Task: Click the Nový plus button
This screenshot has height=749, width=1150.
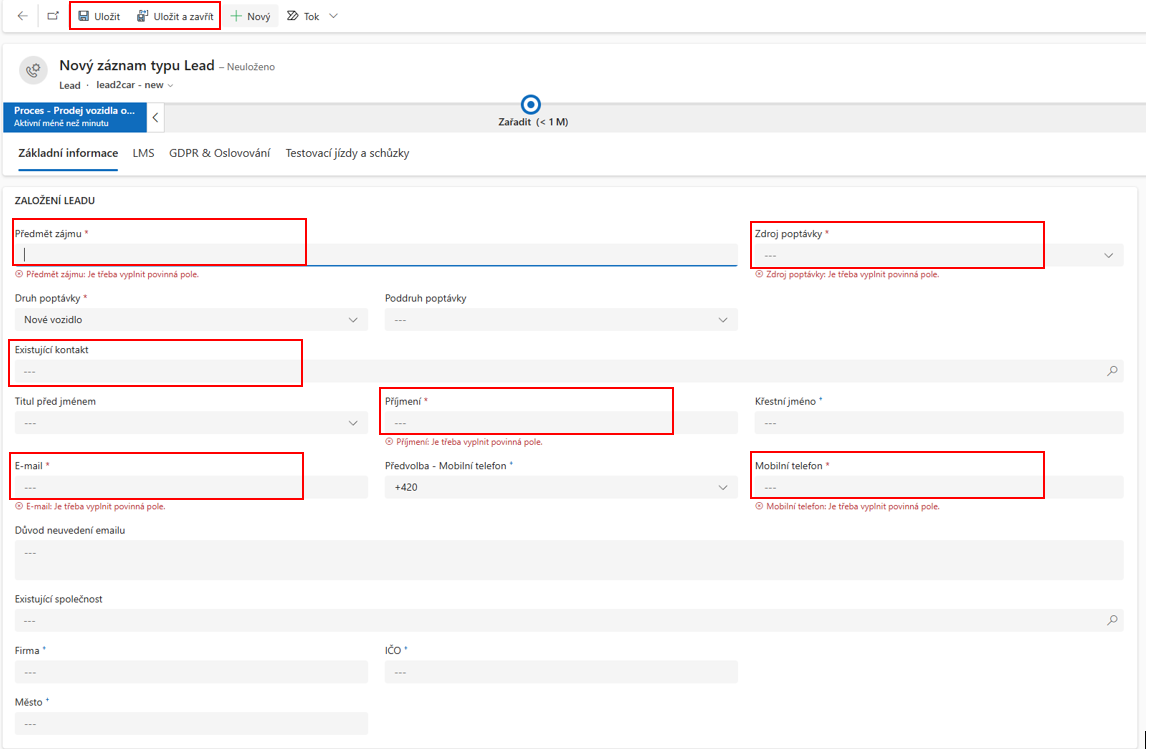Action: tap(250, 16)
